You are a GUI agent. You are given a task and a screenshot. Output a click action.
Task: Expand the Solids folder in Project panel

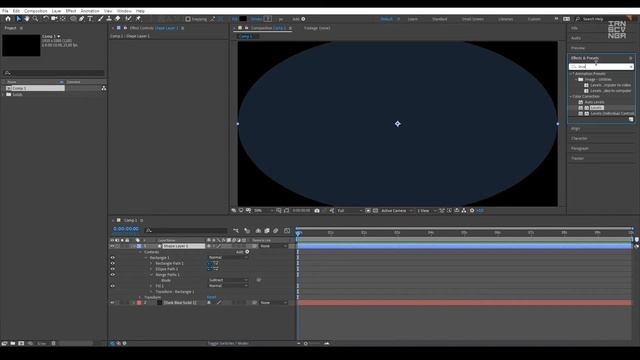[3, 94]
